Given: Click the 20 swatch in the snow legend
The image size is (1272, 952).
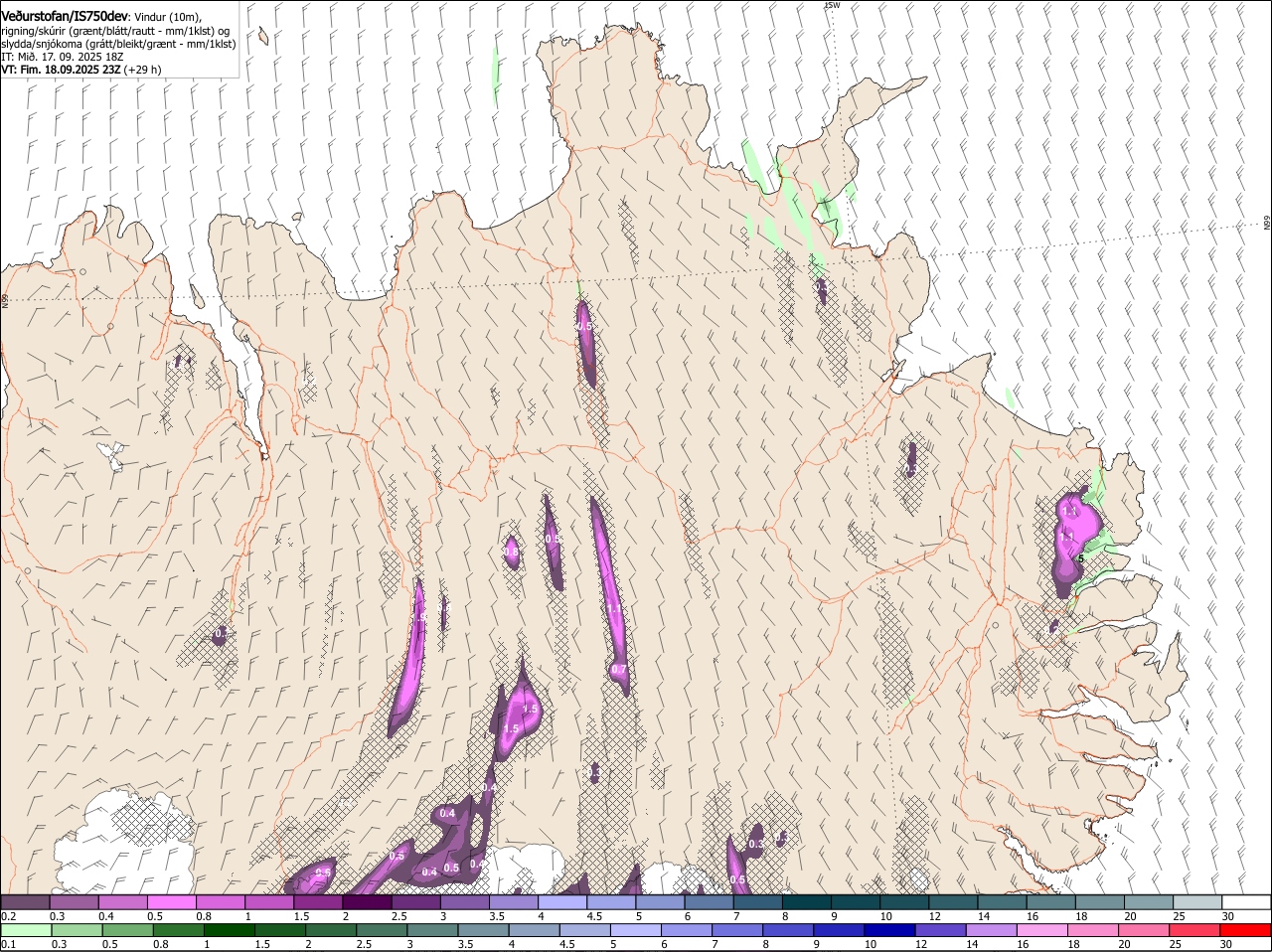Looking at the screenshot, I should pos(1150,901).
